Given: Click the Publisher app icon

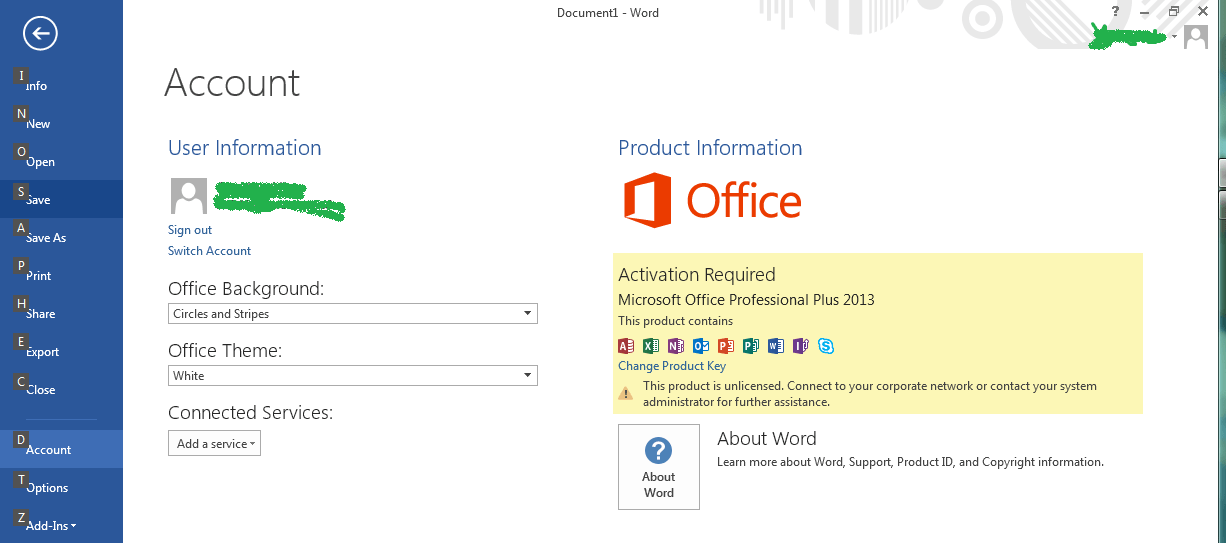Looking at the screenshot, I should pyautogui.click(x=751, y=346).
